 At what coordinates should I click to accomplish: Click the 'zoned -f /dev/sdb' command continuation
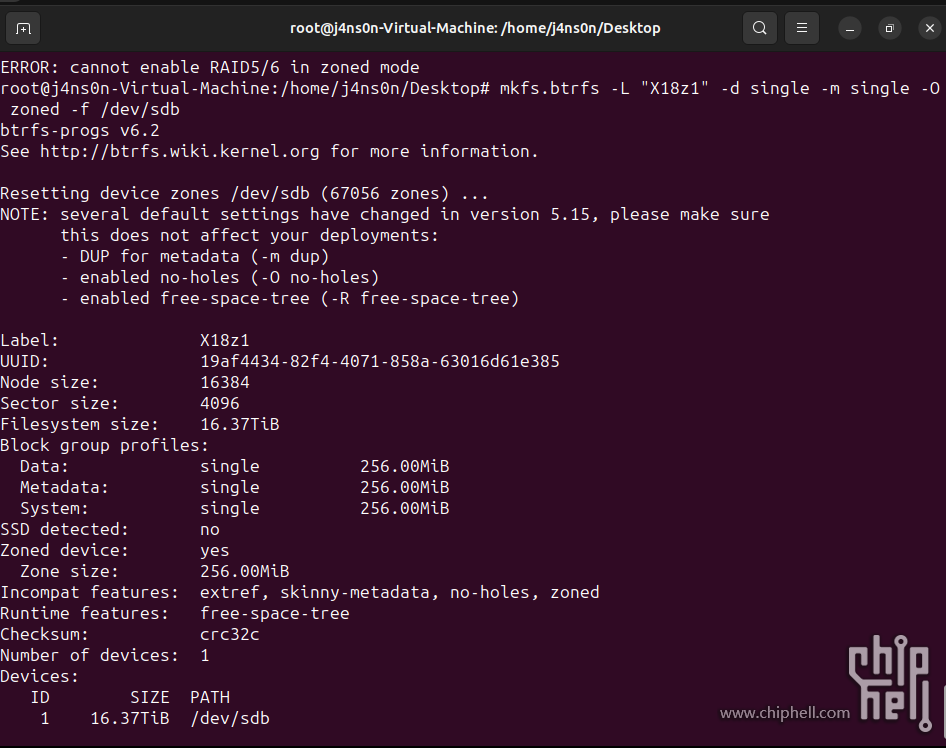tap(95, 110)
